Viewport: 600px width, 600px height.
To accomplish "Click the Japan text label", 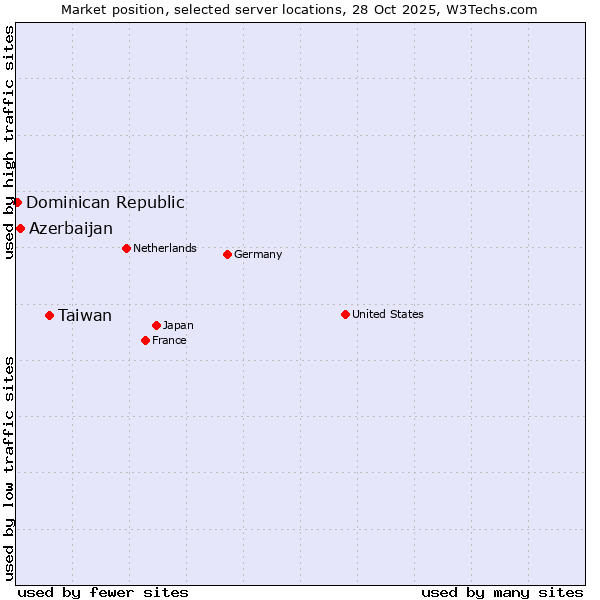I will pos(178,325).
